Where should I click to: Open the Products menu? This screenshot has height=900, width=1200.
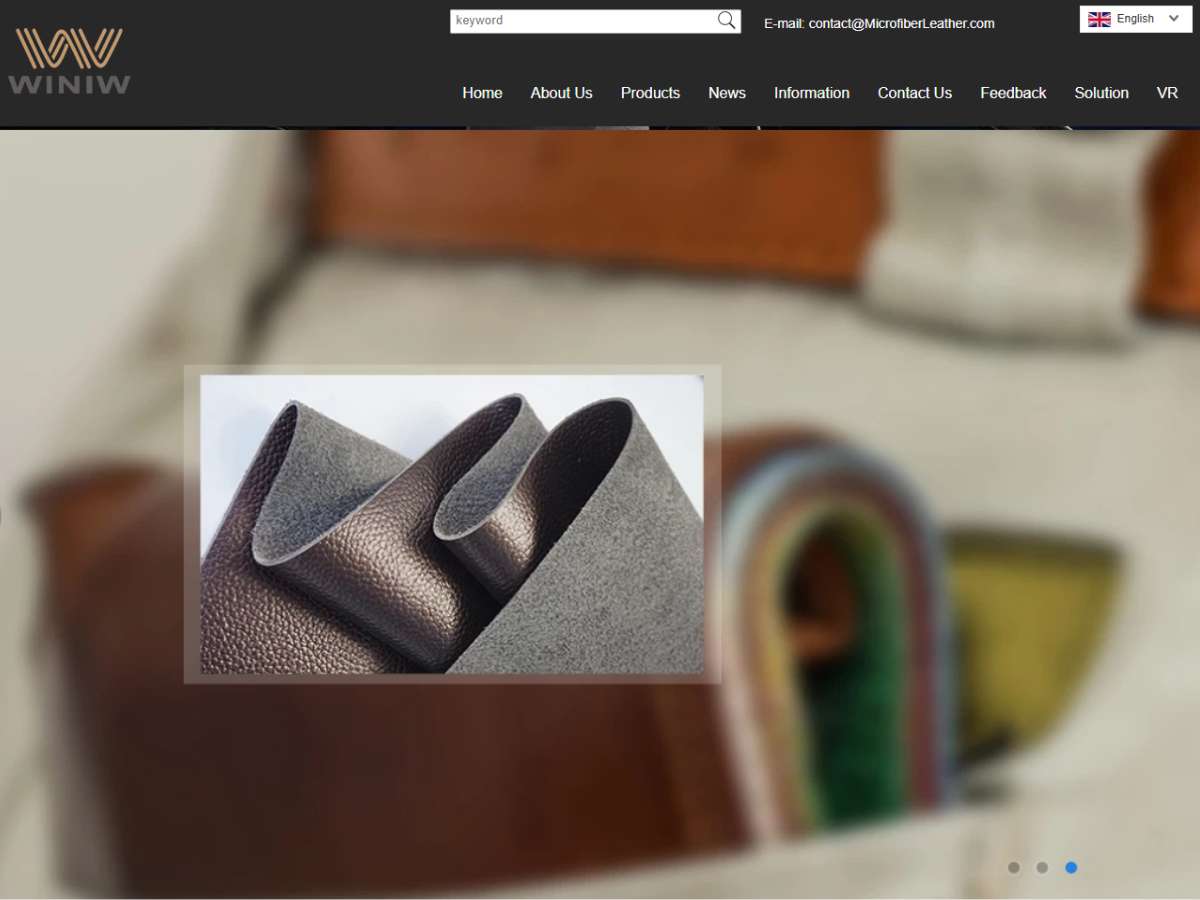coord(650,93)
